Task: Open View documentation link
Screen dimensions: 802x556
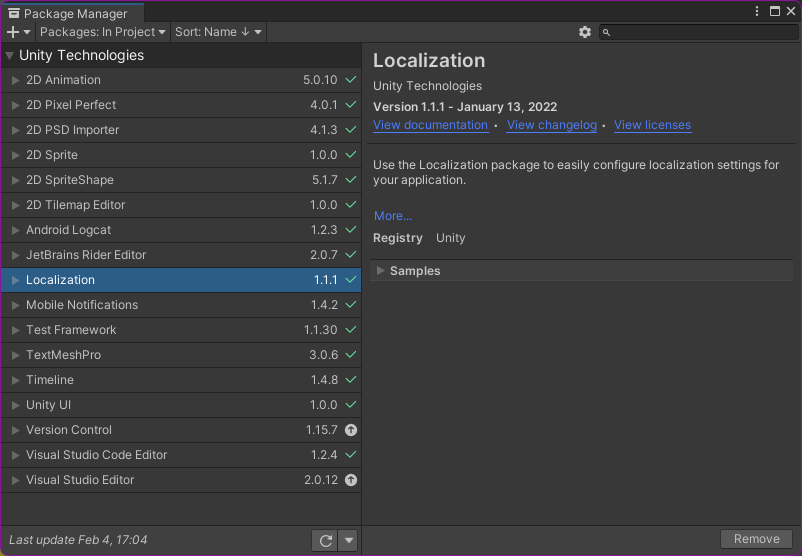Action: tap(430, 125)
